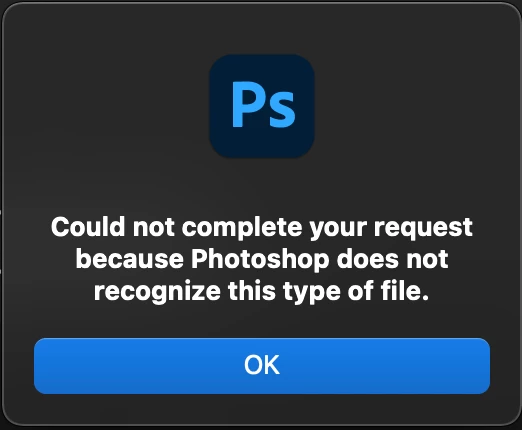
Task: Click the letter P in Ps icon
Action: [248, 104]
